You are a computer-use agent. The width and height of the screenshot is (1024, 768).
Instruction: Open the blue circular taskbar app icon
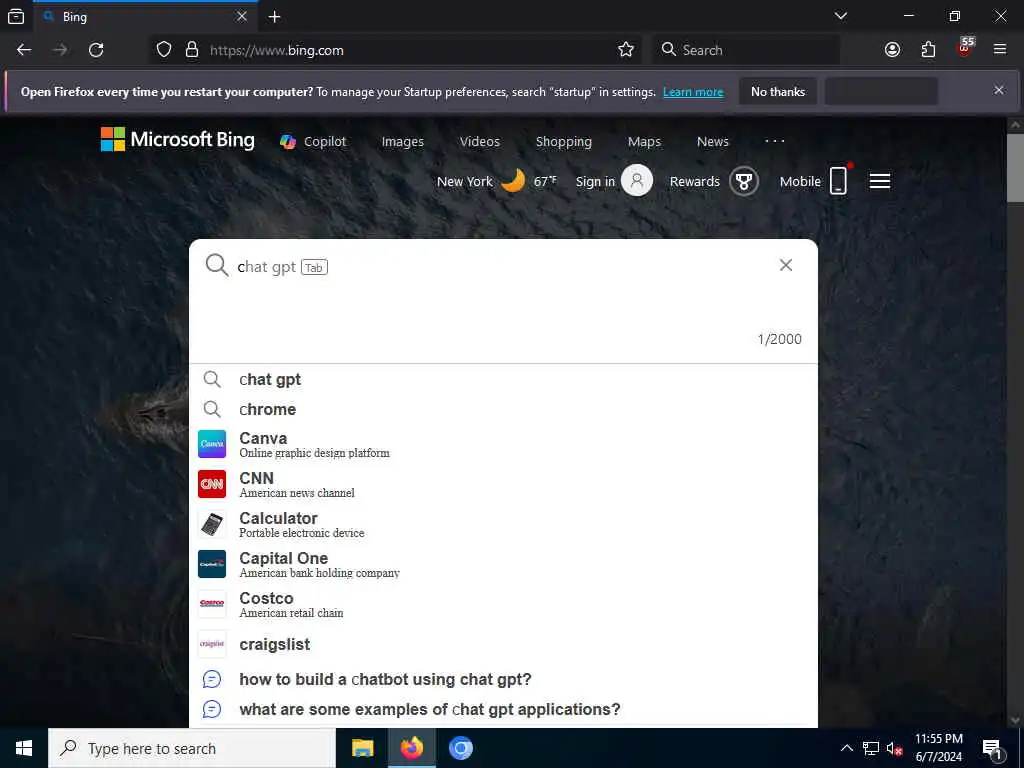(460, 748)
